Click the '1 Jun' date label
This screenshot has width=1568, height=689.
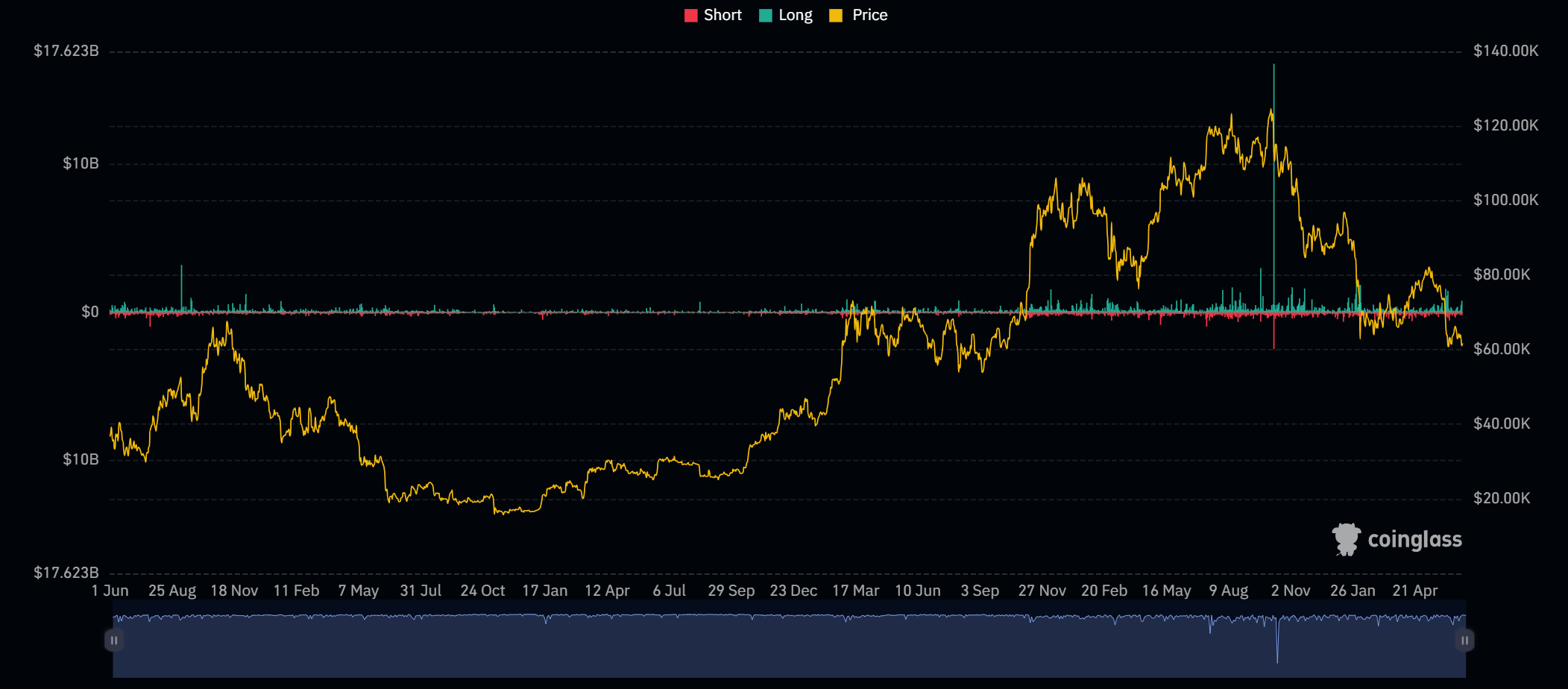tap(110, 591)
